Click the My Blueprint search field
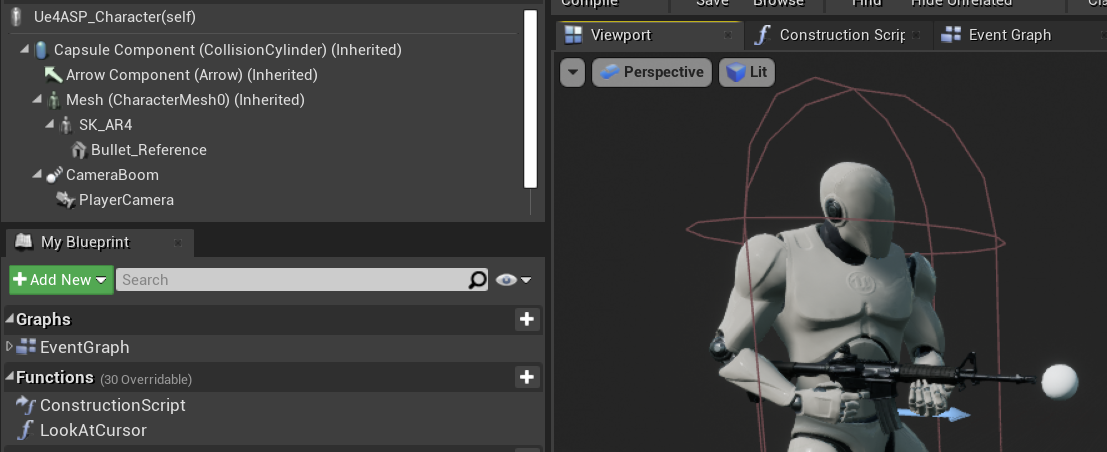This screenshot has height=452, width=1107. (x=292, y=280)
